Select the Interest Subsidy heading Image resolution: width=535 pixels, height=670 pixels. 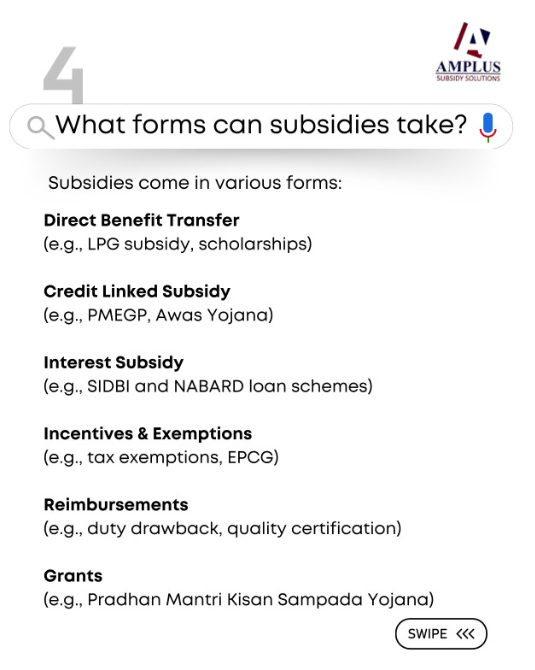(114, 362)
